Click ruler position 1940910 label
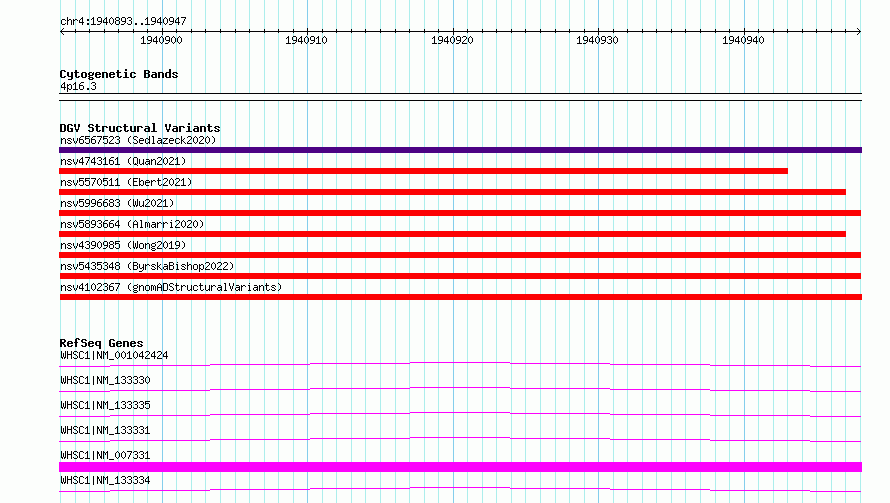Screen dimensions: 890x503 307,40
